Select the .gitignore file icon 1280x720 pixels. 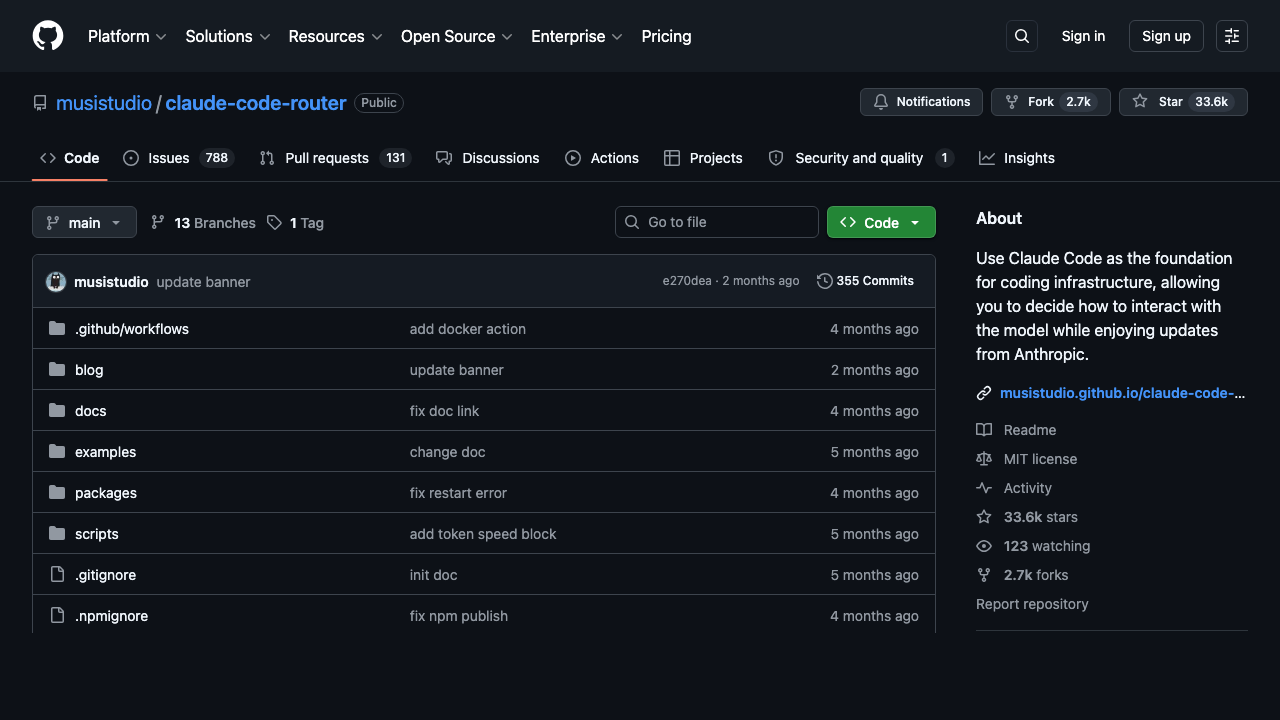click(x=57, y=575)
